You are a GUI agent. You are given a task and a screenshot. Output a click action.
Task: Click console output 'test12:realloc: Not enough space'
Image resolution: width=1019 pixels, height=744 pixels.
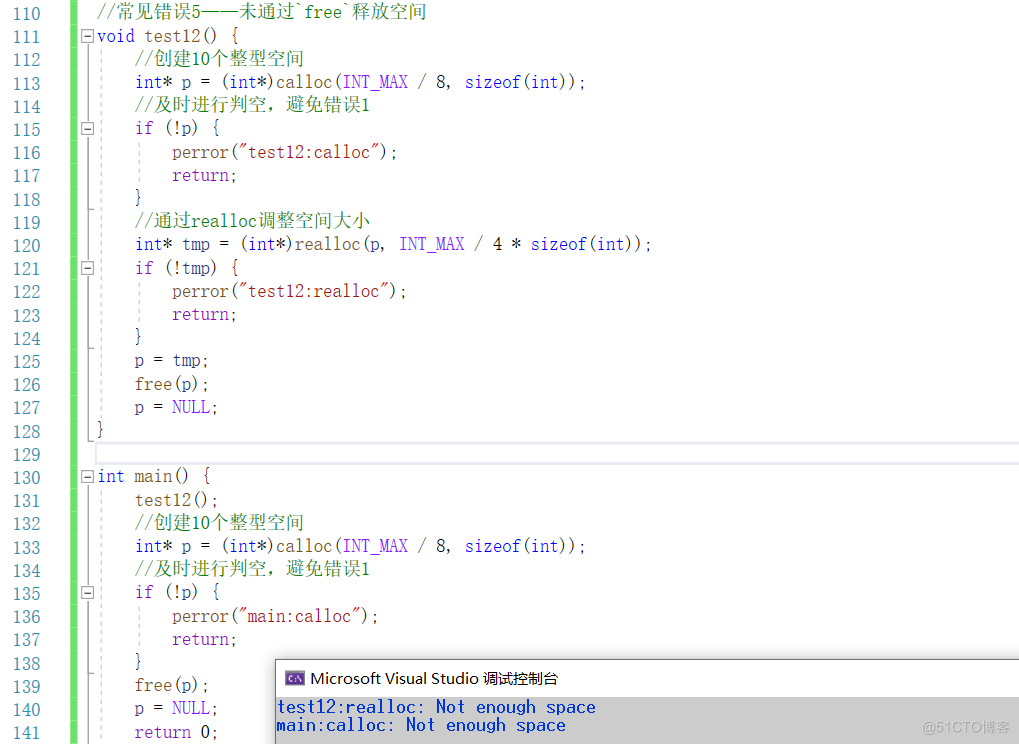[436, 707]
